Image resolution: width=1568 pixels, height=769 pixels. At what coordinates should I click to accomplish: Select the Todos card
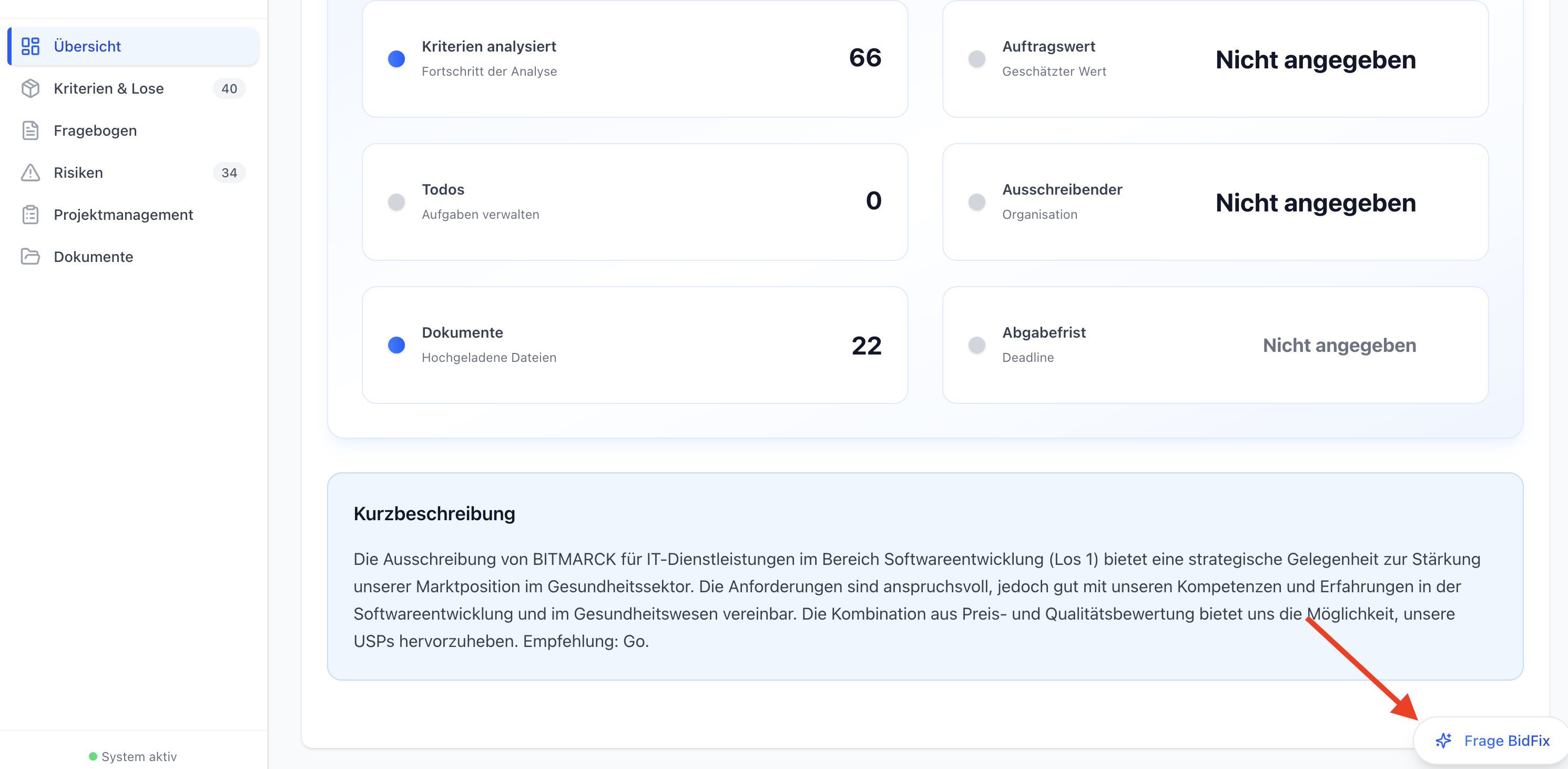pos(634,201)
